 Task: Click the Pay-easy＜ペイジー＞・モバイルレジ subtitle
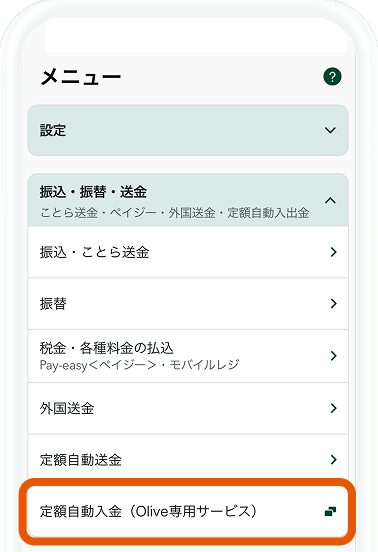click(139, 365)
